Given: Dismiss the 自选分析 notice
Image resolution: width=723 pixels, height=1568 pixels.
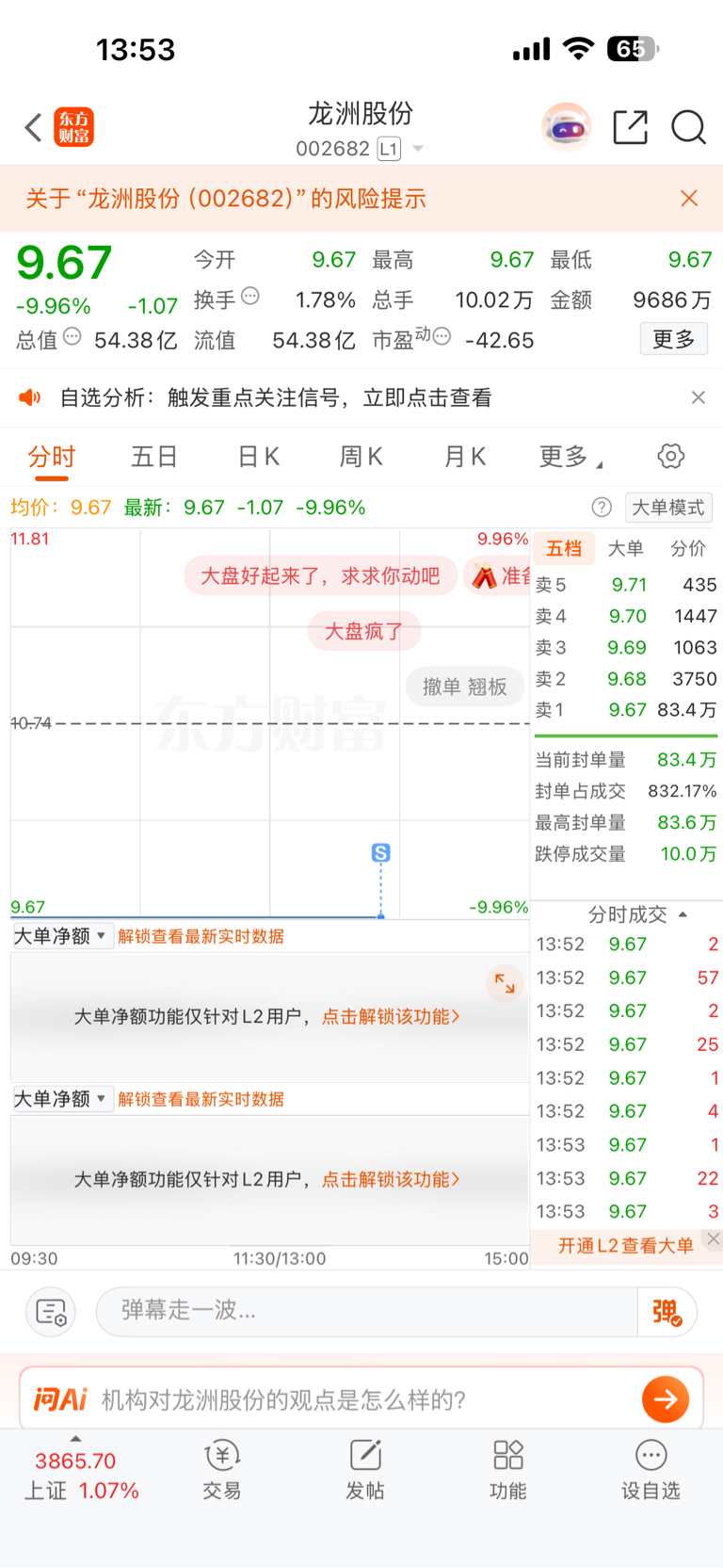Looking at the screenshot, I should click(698, 397).
